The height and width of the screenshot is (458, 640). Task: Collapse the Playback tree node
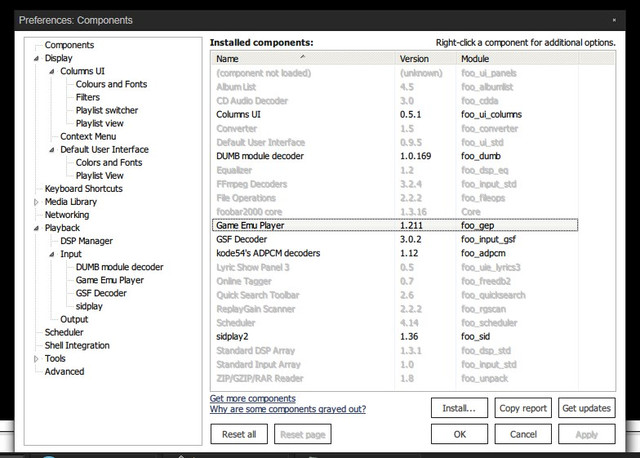(x=36, y=228)
